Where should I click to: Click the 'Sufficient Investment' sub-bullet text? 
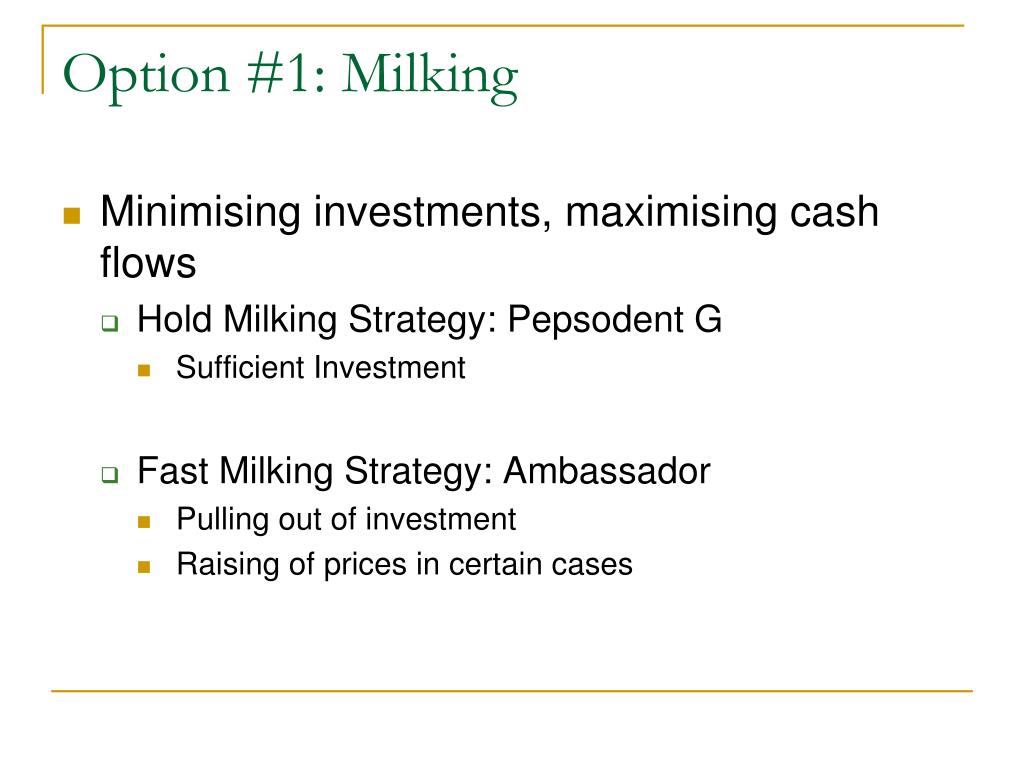[321, 368]
